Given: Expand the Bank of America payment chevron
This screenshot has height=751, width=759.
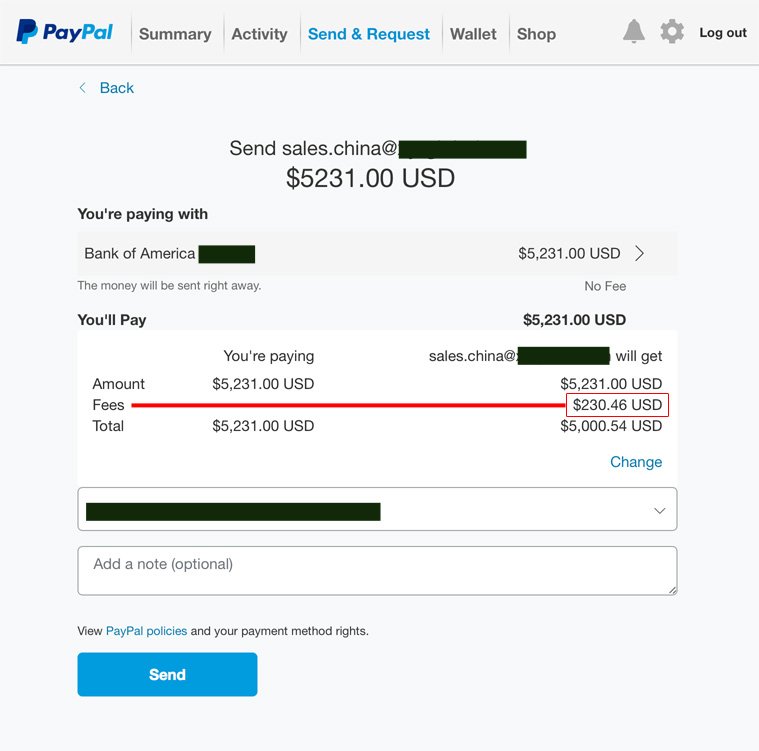Looking at the screenshot, I should click(640, 254).
